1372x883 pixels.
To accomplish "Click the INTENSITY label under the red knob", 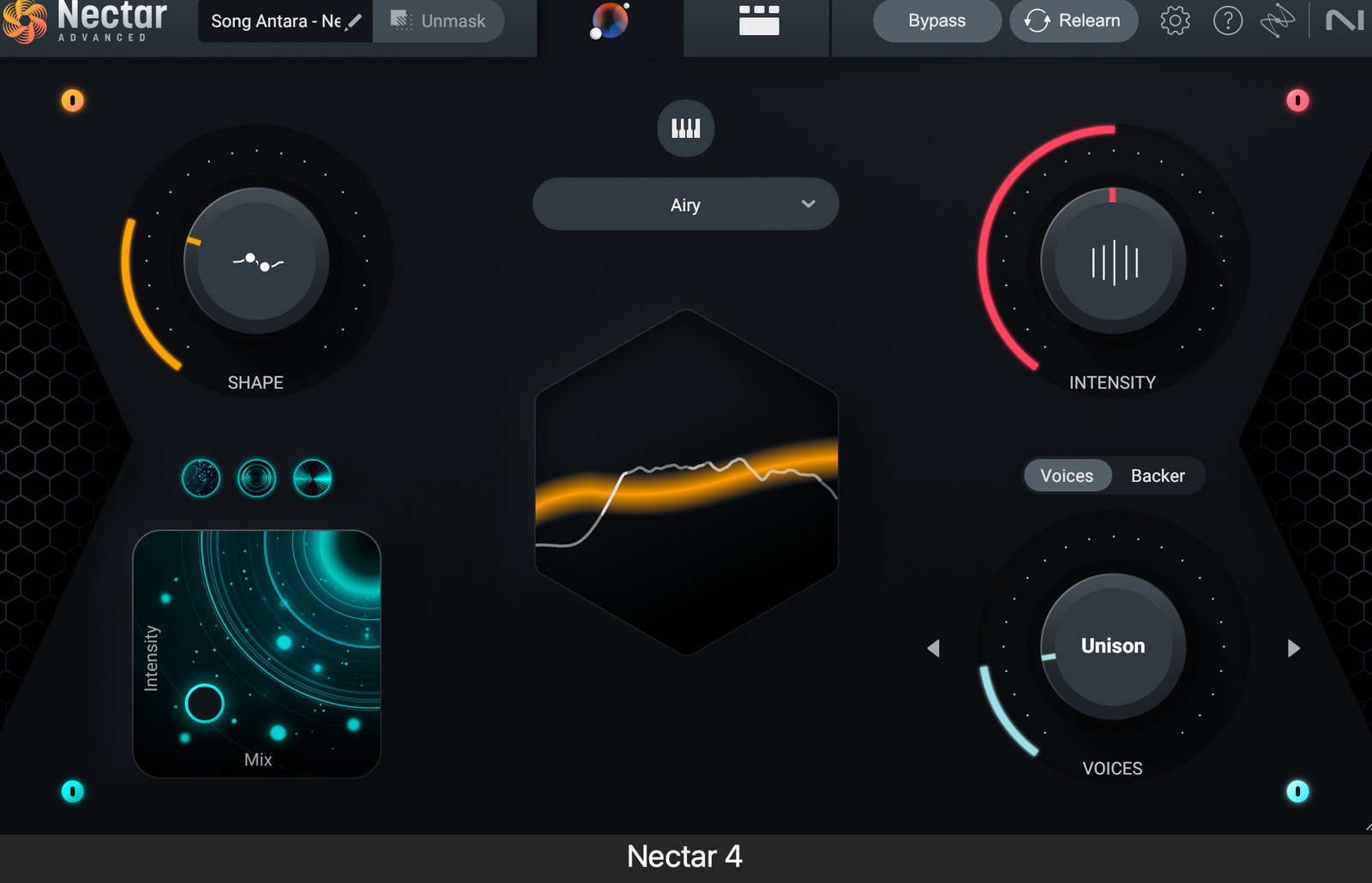I will point(1112,382).
